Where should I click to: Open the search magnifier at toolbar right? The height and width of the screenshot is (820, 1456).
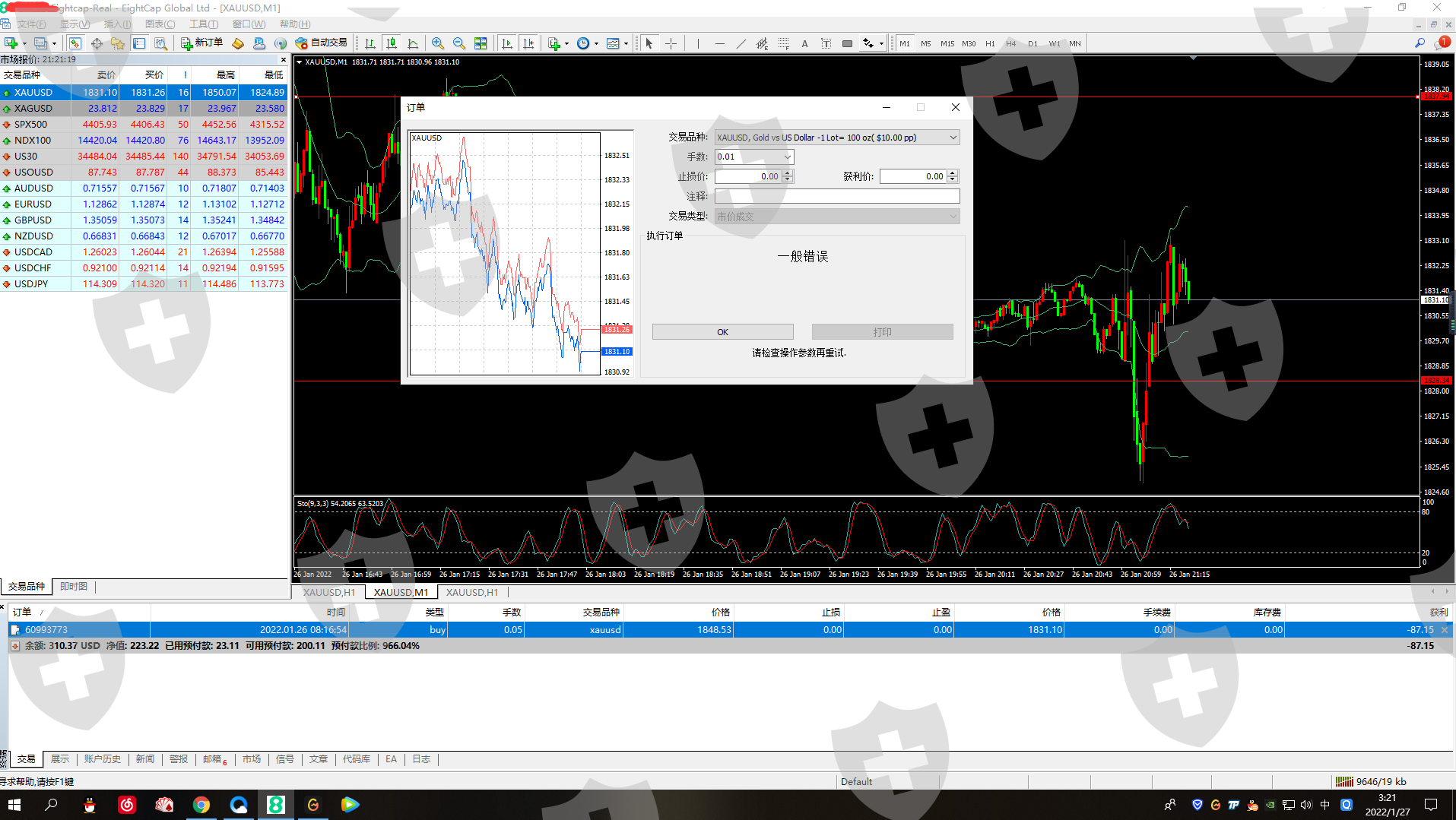tap(1420, 43)
